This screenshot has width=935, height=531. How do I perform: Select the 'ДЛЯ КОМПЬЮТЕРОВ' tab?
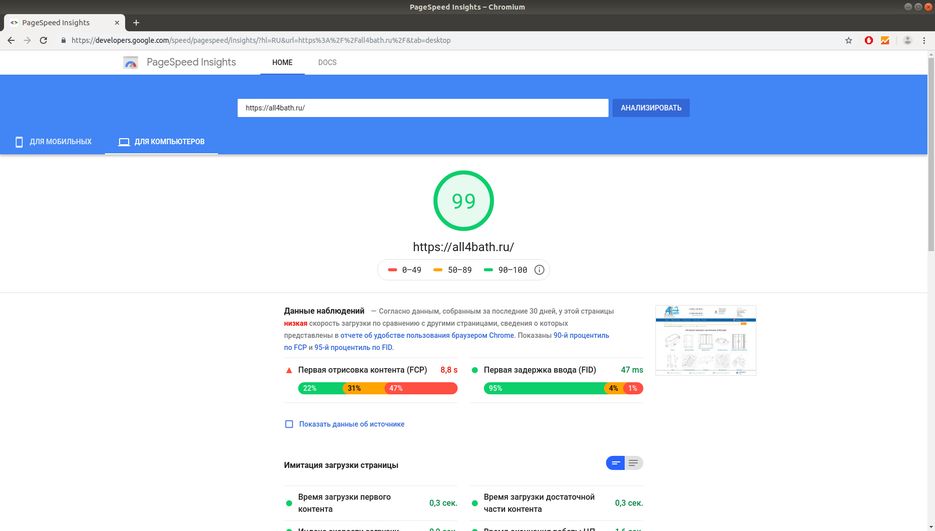(x=162, y=142)
